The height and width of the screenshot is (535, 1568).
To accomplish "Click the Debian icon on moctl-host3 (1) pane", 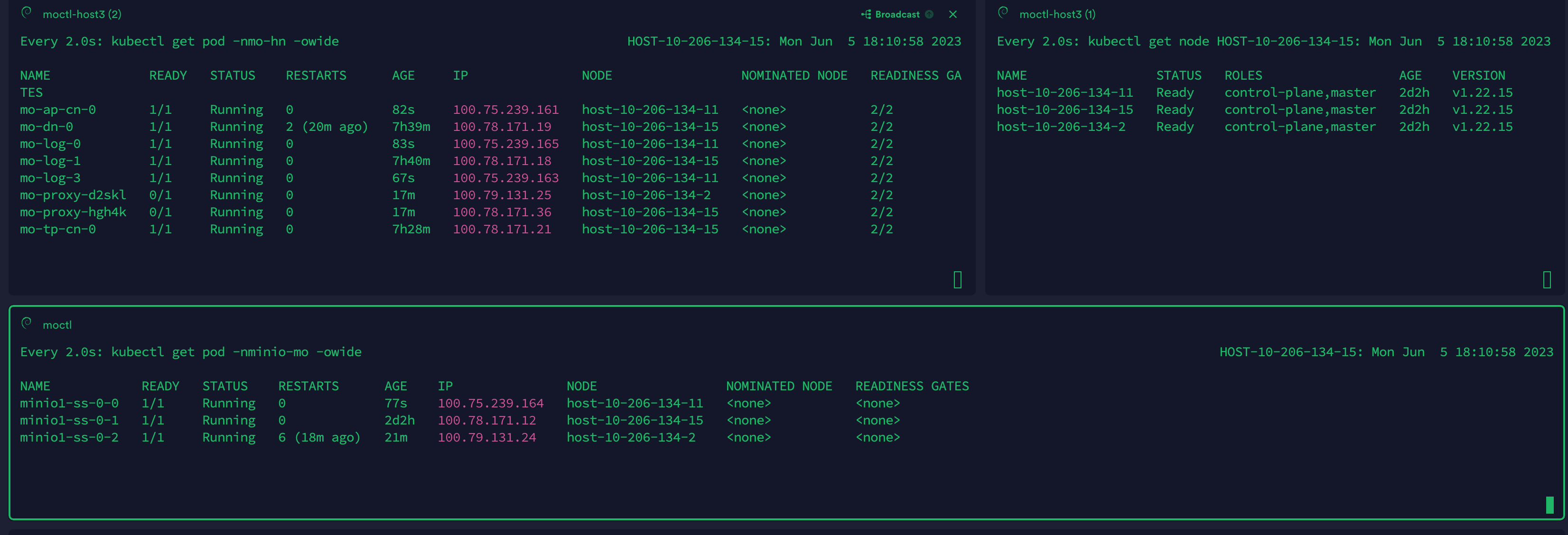I will 1003,13.
